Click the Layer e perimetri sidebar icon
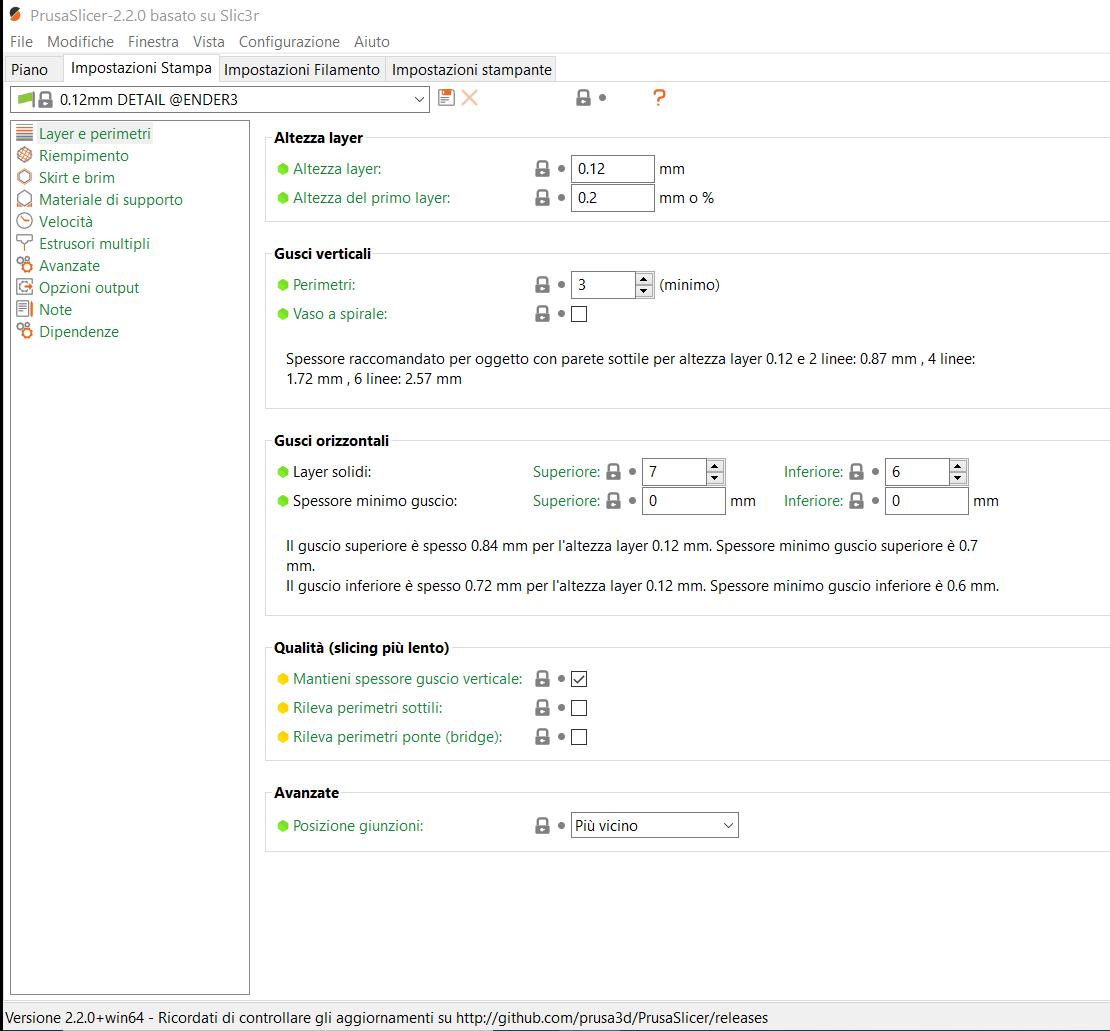Viewport: 1110px width, 1031px height. coord(25,133)
